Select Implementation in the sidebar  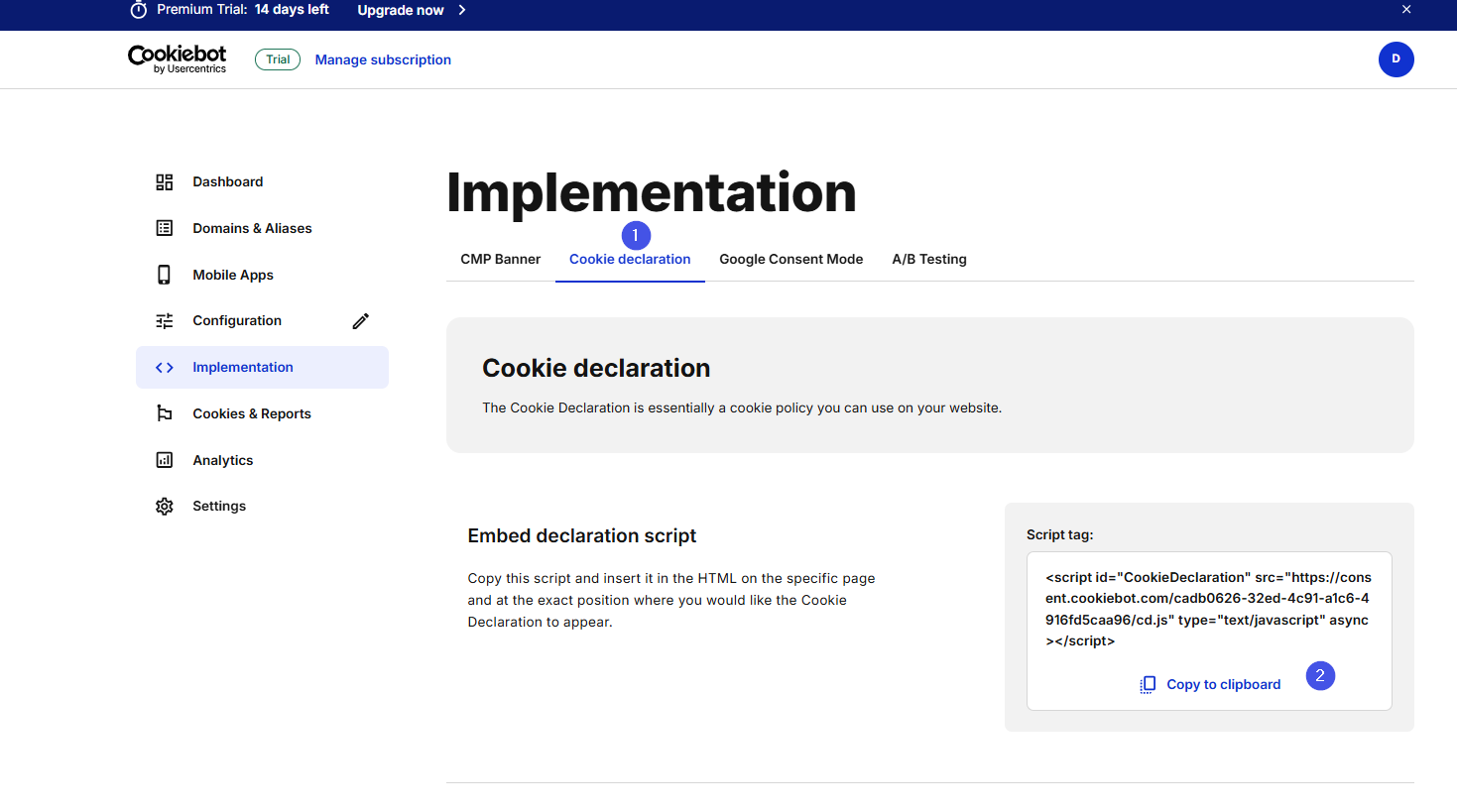click(x=262, y=368)
